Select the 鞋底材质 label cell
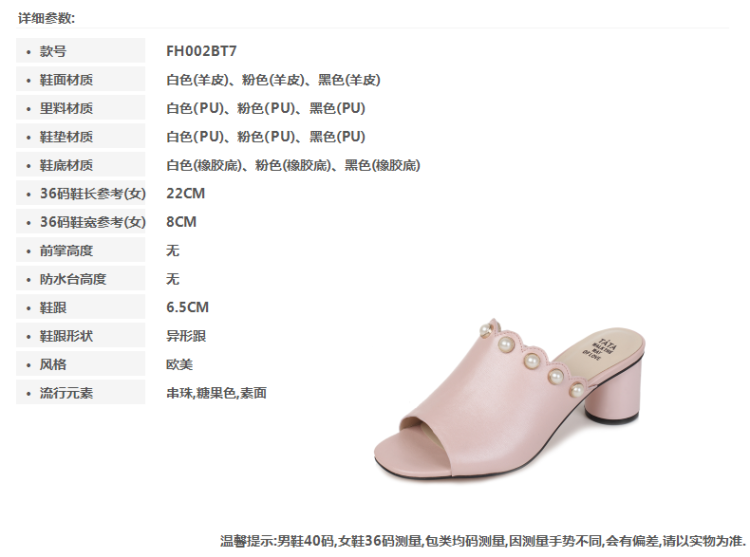The height and width of the screenshot is (557, 750). [80, 165]
